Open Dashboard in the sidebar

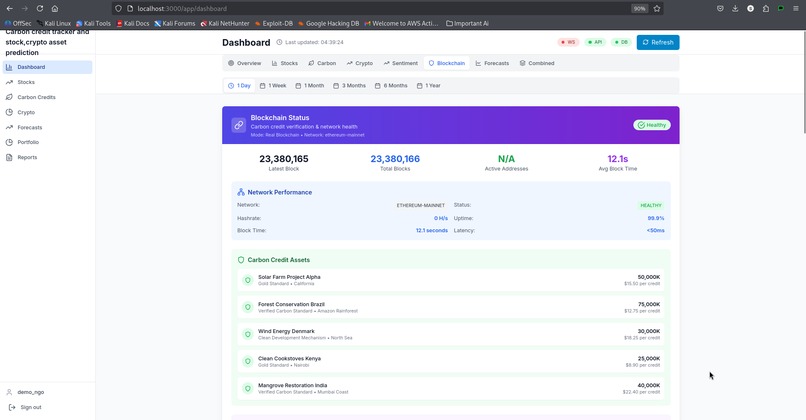47,67
